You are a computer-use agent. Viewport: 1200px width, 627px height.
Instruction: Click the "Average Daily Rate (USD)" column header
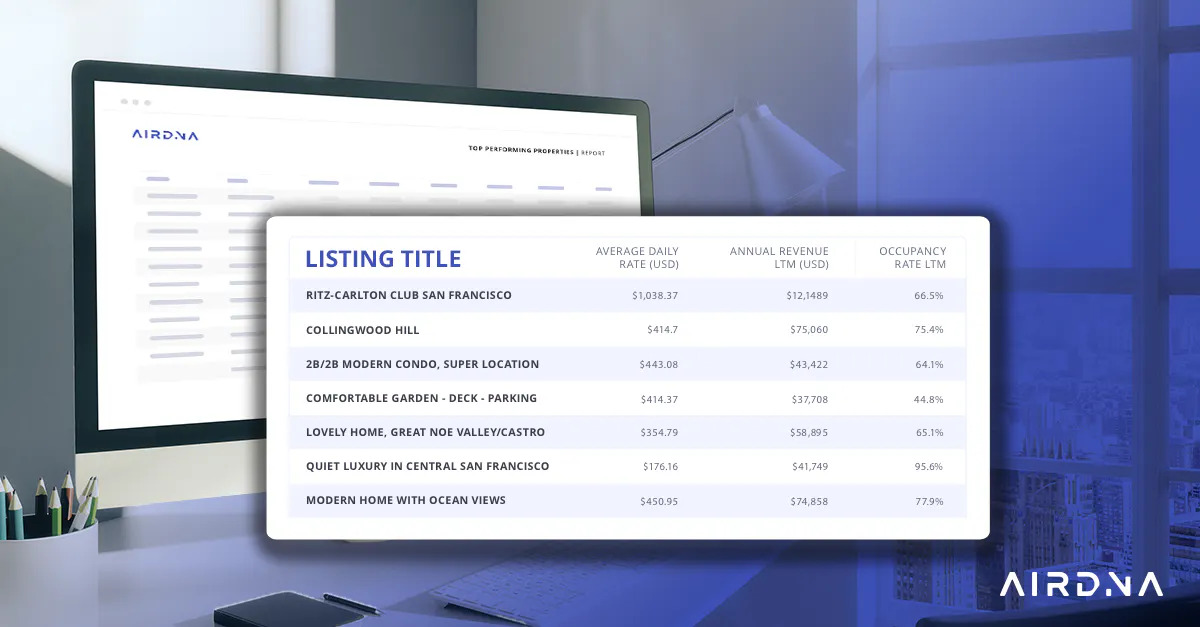click(x=637, y=258)
